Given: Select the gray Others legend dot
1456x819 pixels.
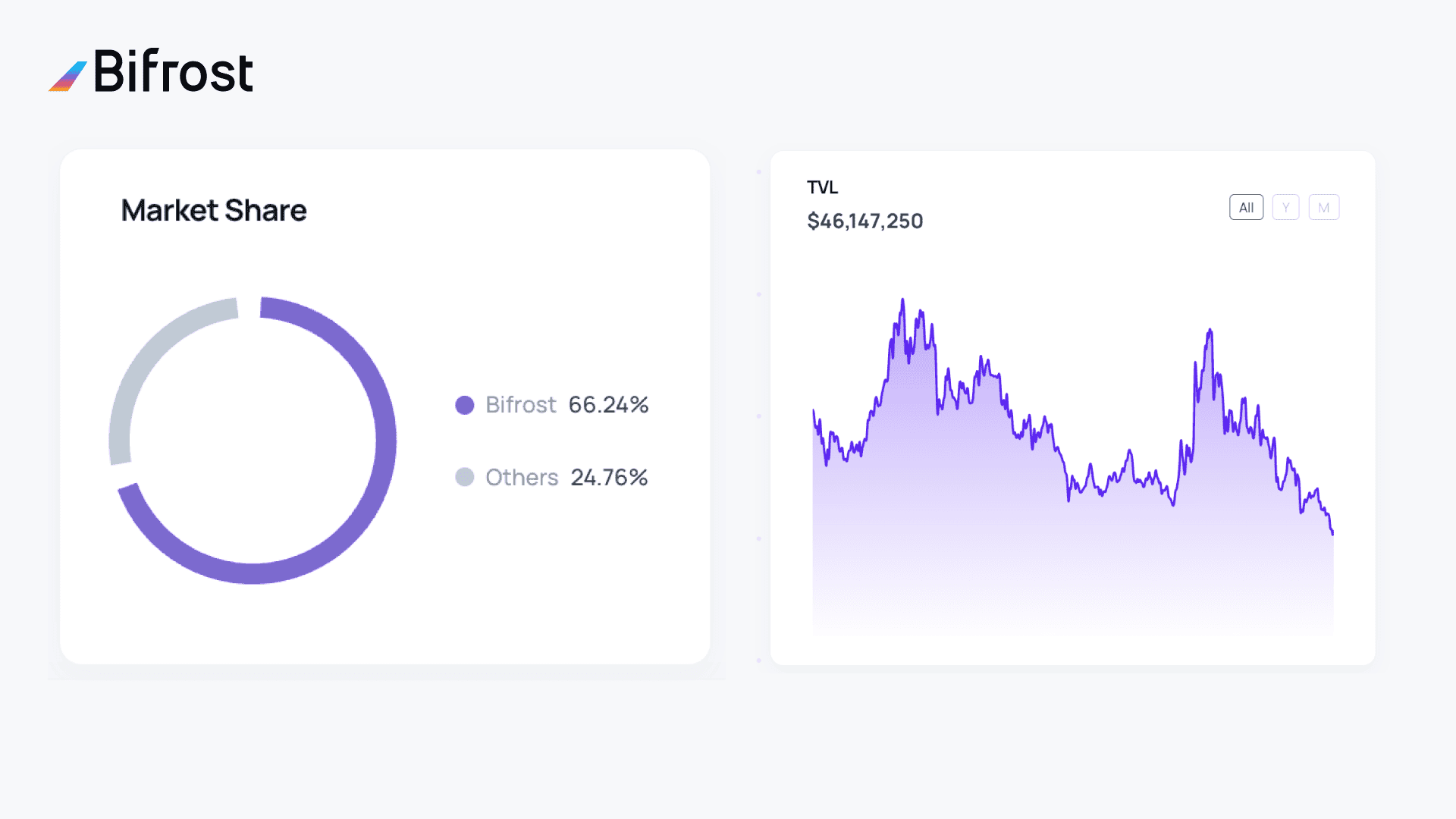Looking at the screenshot, I should coord(464,477).
